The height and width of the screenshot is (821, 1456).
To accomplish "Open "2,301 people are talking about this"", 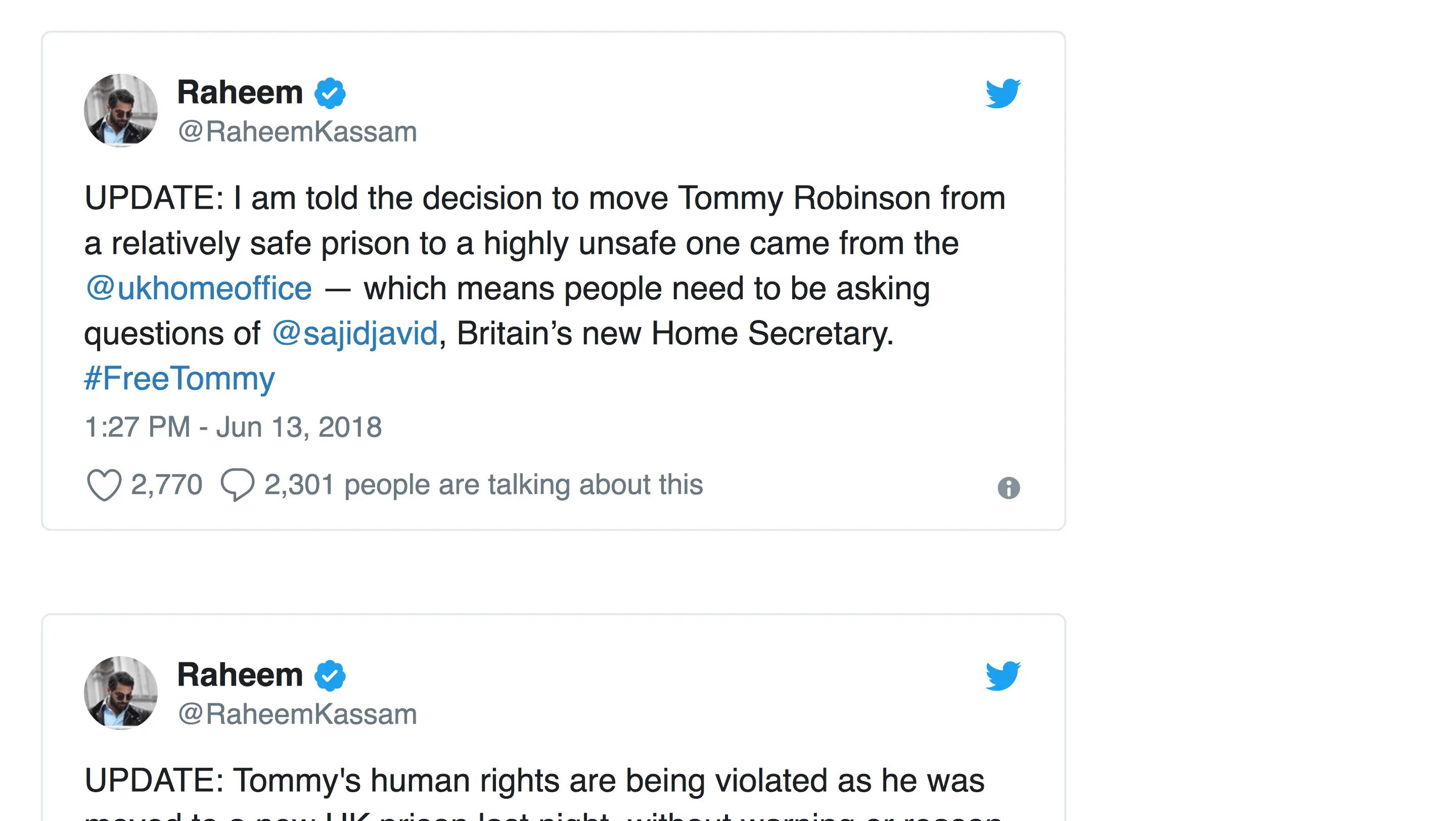I will (483, 485).
